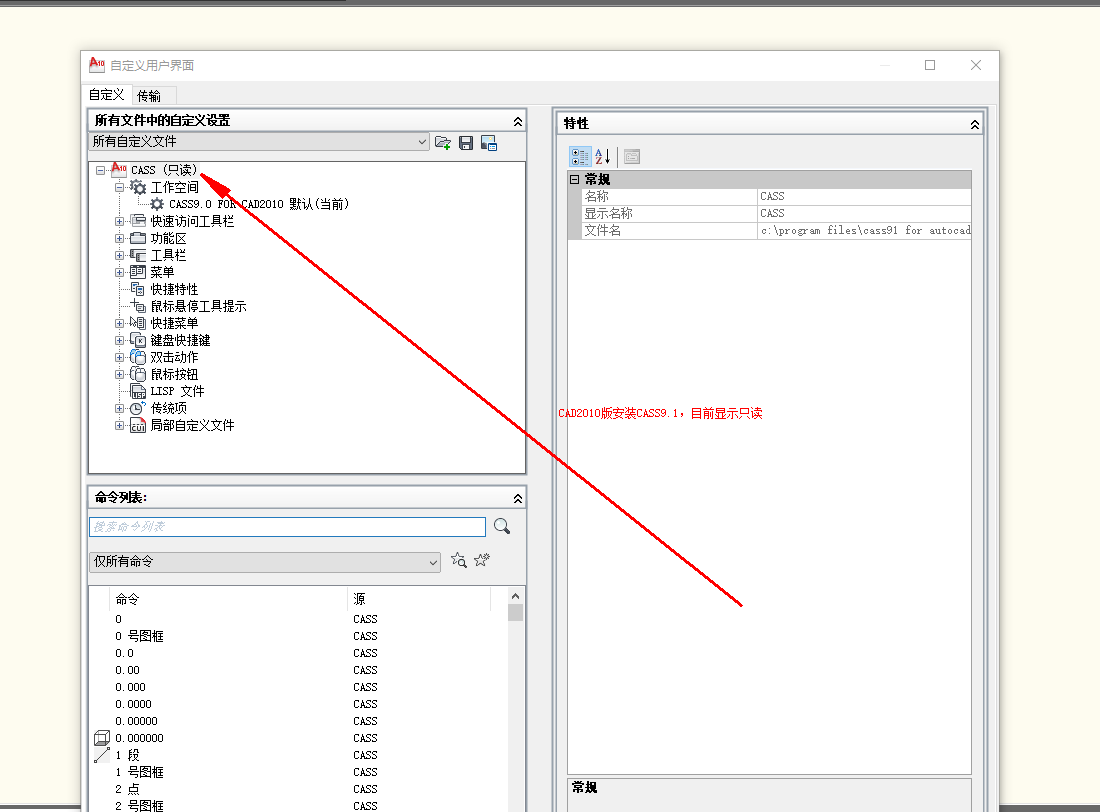Collapse the 常规 property category

pyautogui.click(x=575, y=180)
